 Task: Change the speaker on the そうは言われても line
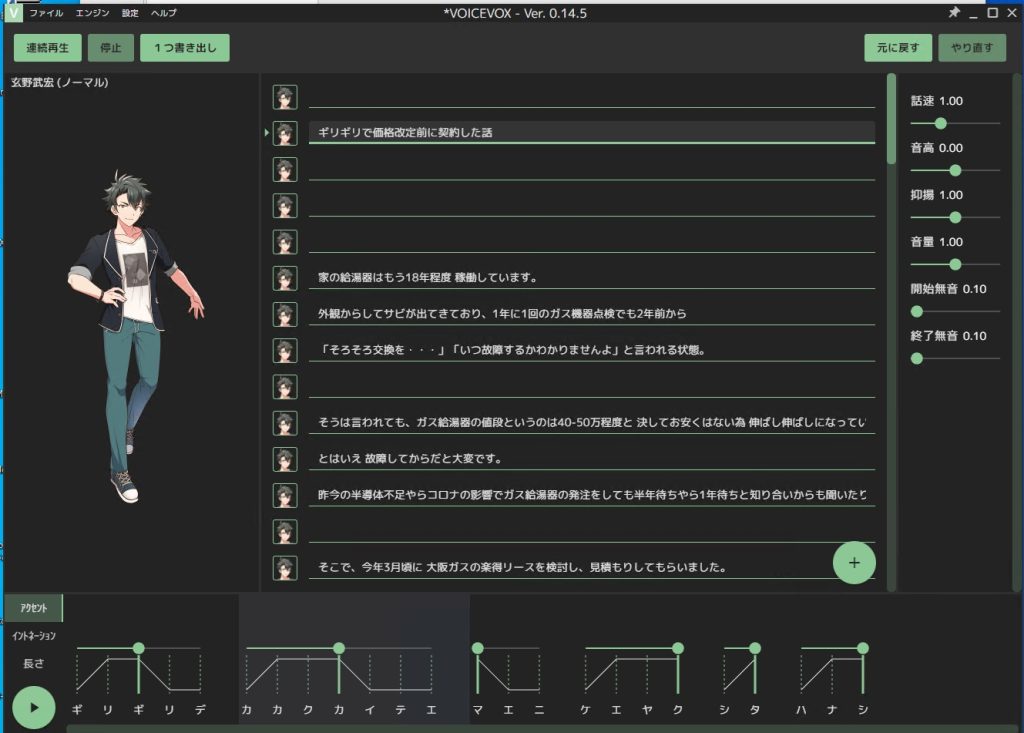click(x=285, y=423)
